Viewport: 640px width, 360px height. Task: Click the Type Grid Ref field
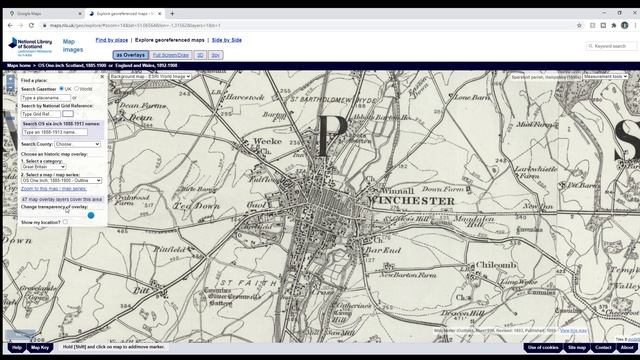[x=41, y=114]
